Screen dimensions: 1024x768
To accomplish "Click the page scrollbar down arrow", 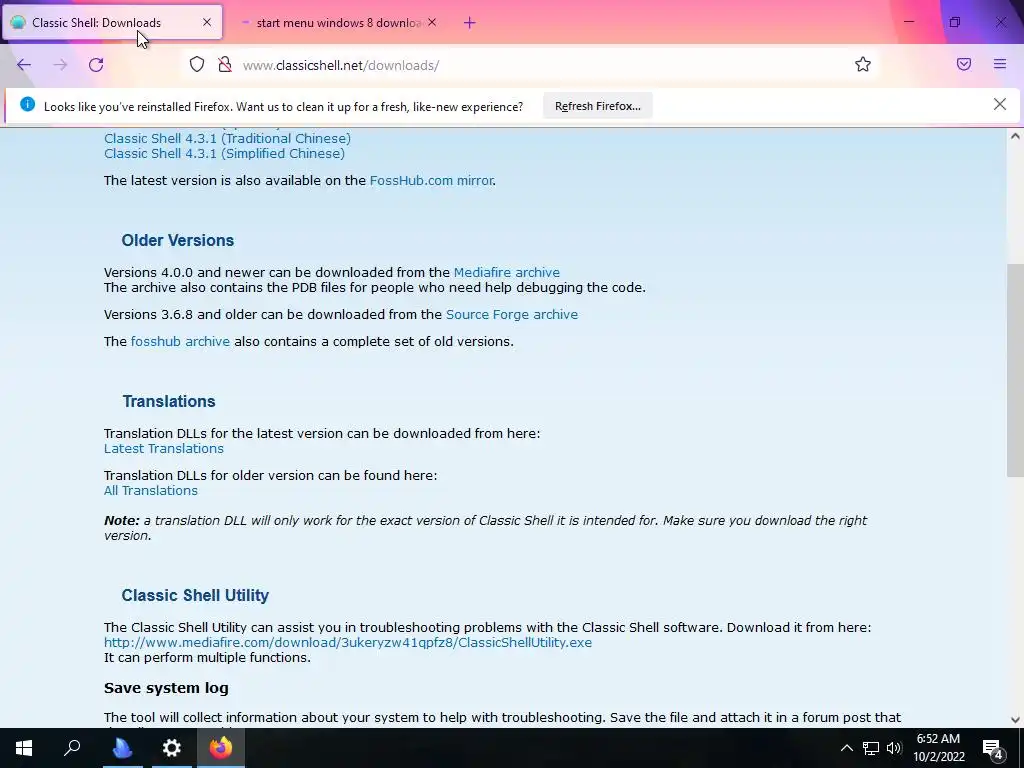I will coord(1015,720).
